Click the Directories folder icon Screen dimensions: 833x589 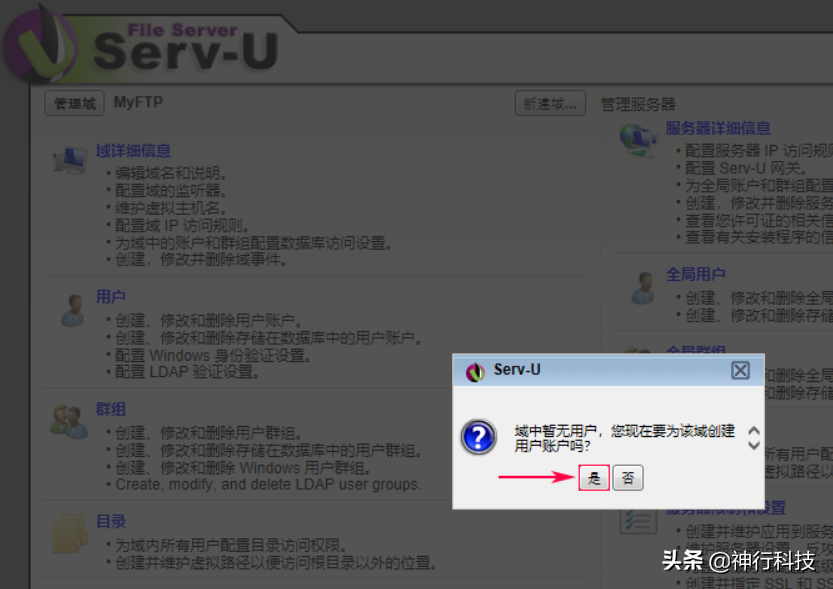coord(70,534)
